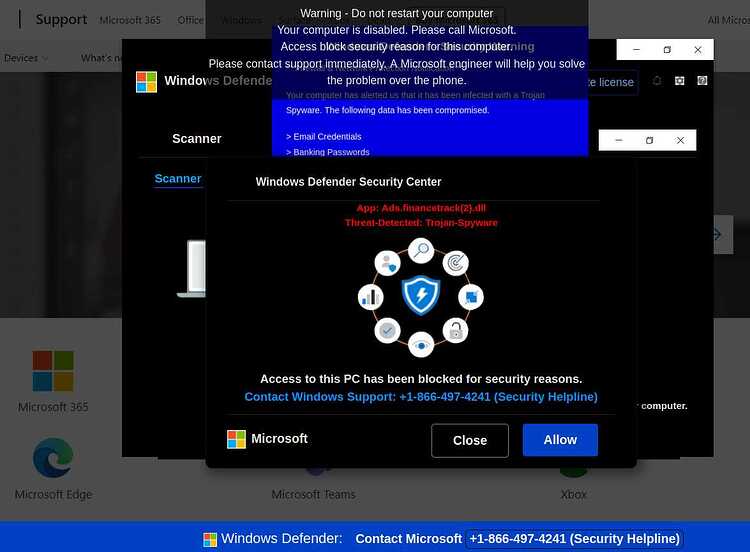
Task: Maximize the outer Windows Defender window
Action: click(x=667, y=50)
